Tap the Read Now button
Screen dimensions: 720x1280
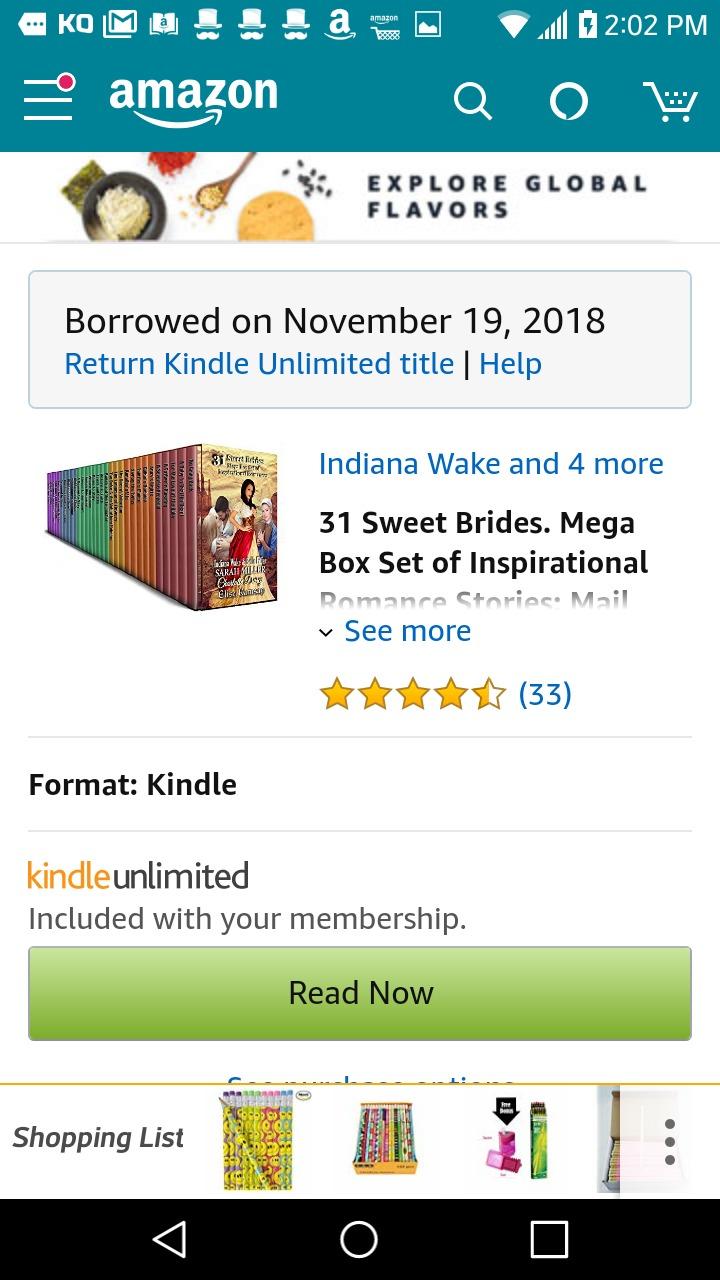click(360, 992)
